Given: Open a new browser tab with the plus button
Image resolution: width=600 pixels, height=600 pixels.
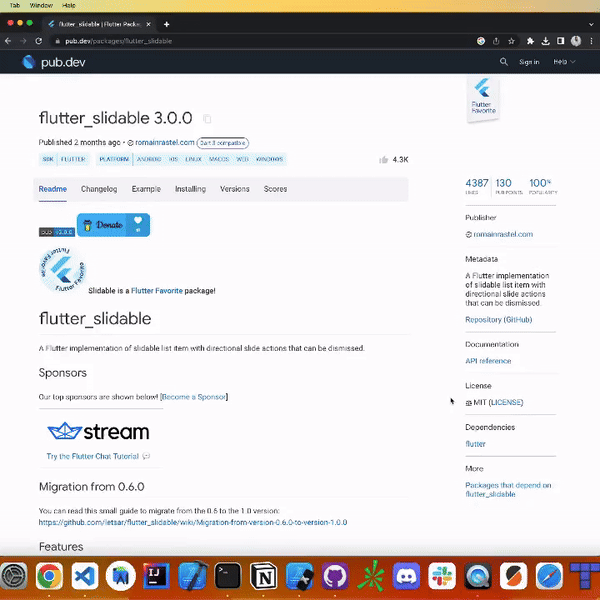Looking at the screenshot, I should pos(167,24).
